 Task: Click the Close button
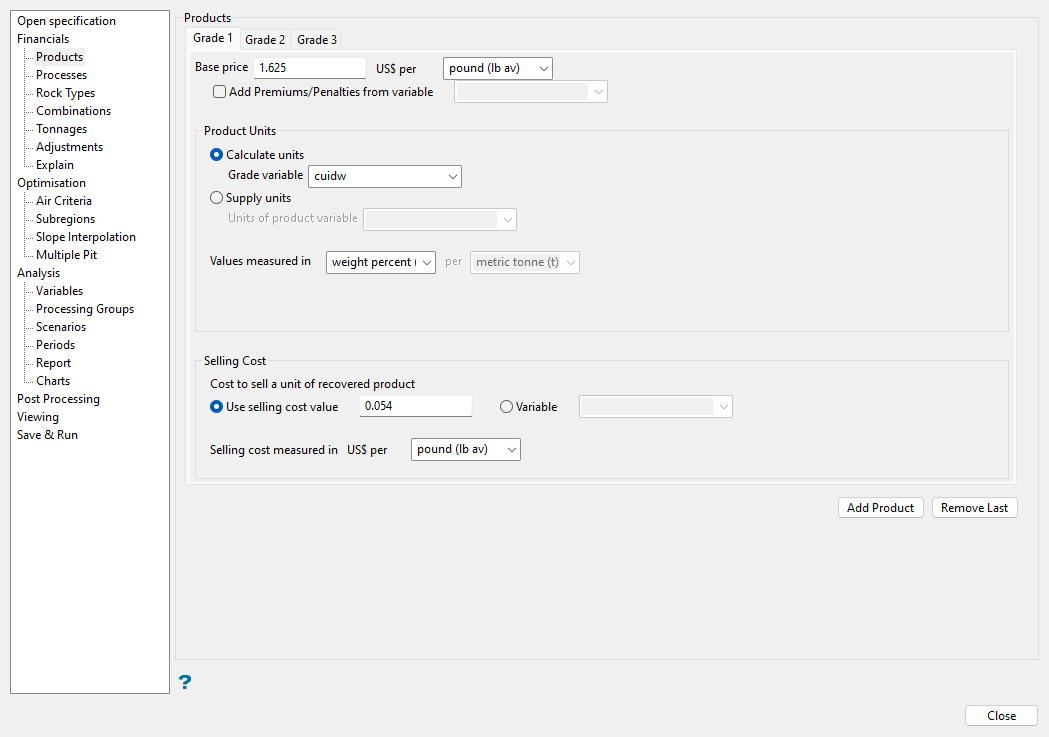pos(1001,716)
